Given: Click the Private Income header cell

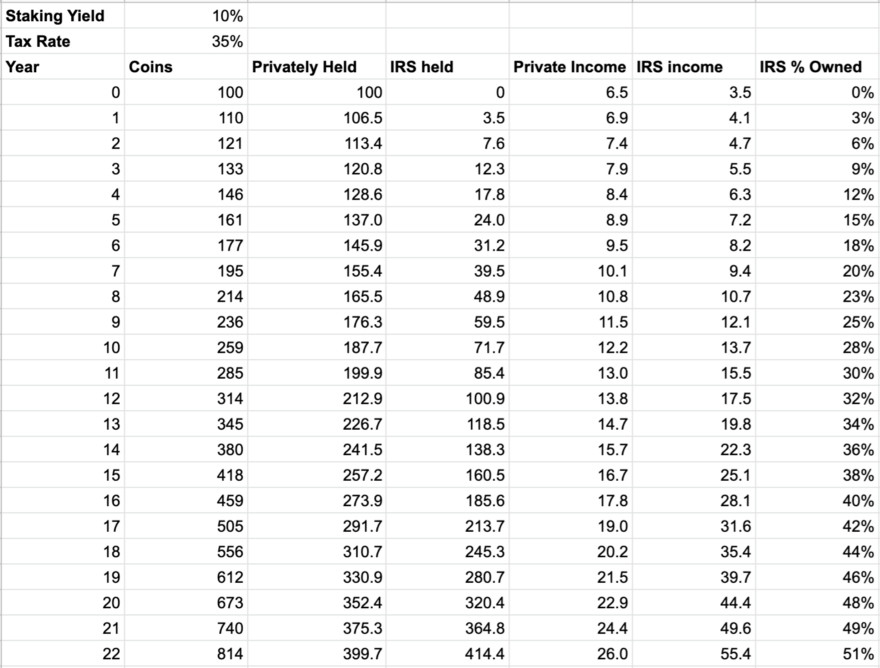Looking at the screenshot, I should [x=570, y=67].
